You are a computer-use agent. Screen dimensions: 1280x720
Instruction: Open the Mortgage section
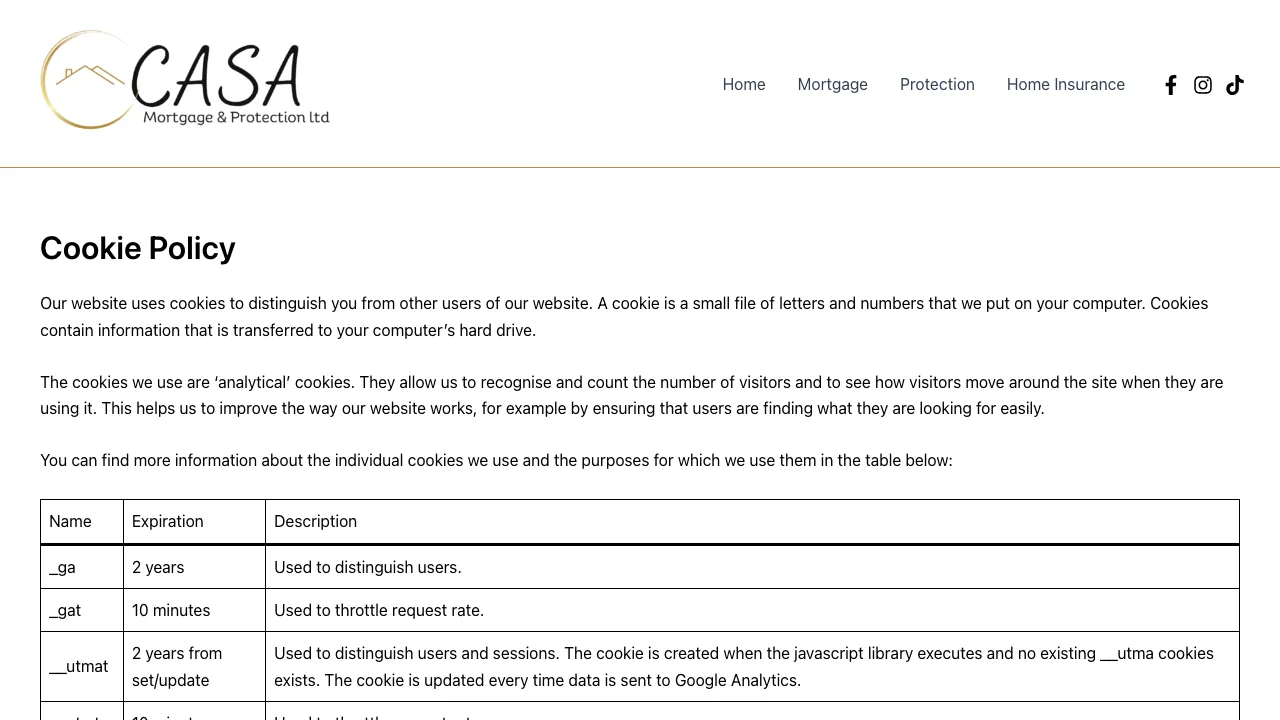pos(832,85)
